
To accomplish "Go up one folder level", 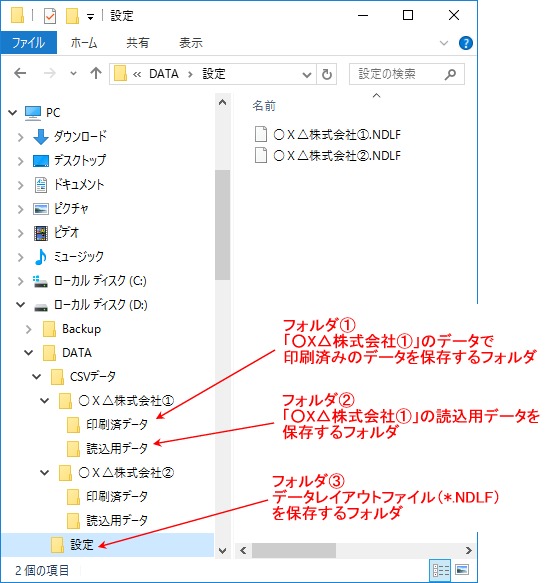I will pyautogui.click(x=96, y=73).
